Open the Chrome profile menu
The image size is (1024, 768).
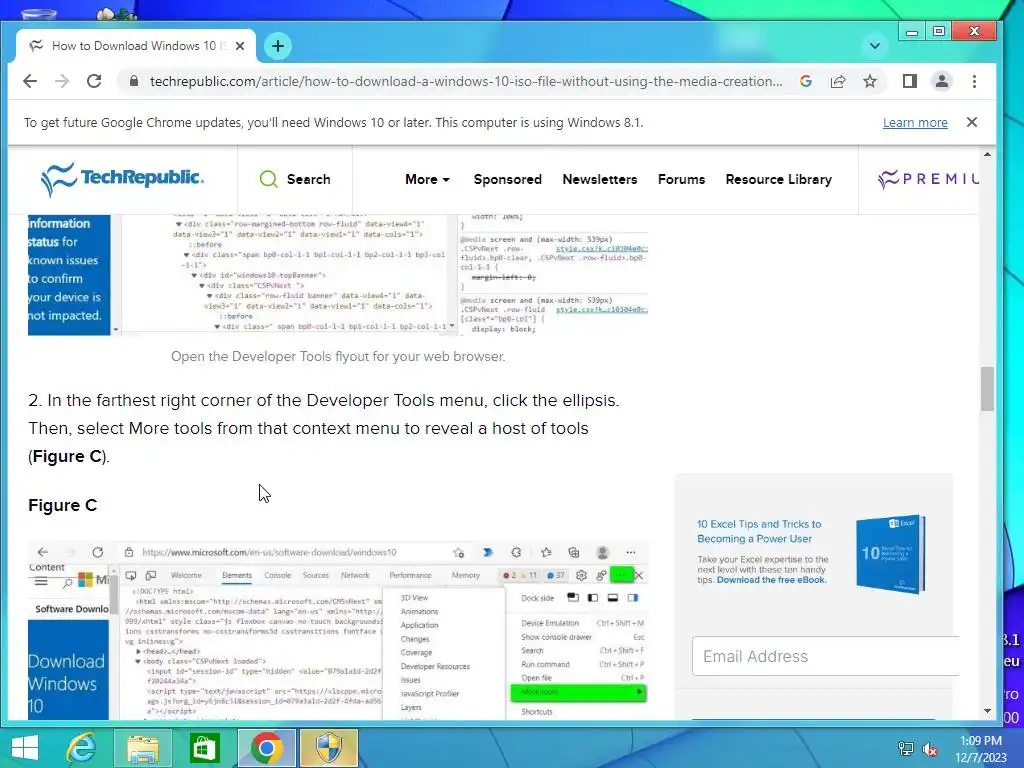[x=942, y=81]
